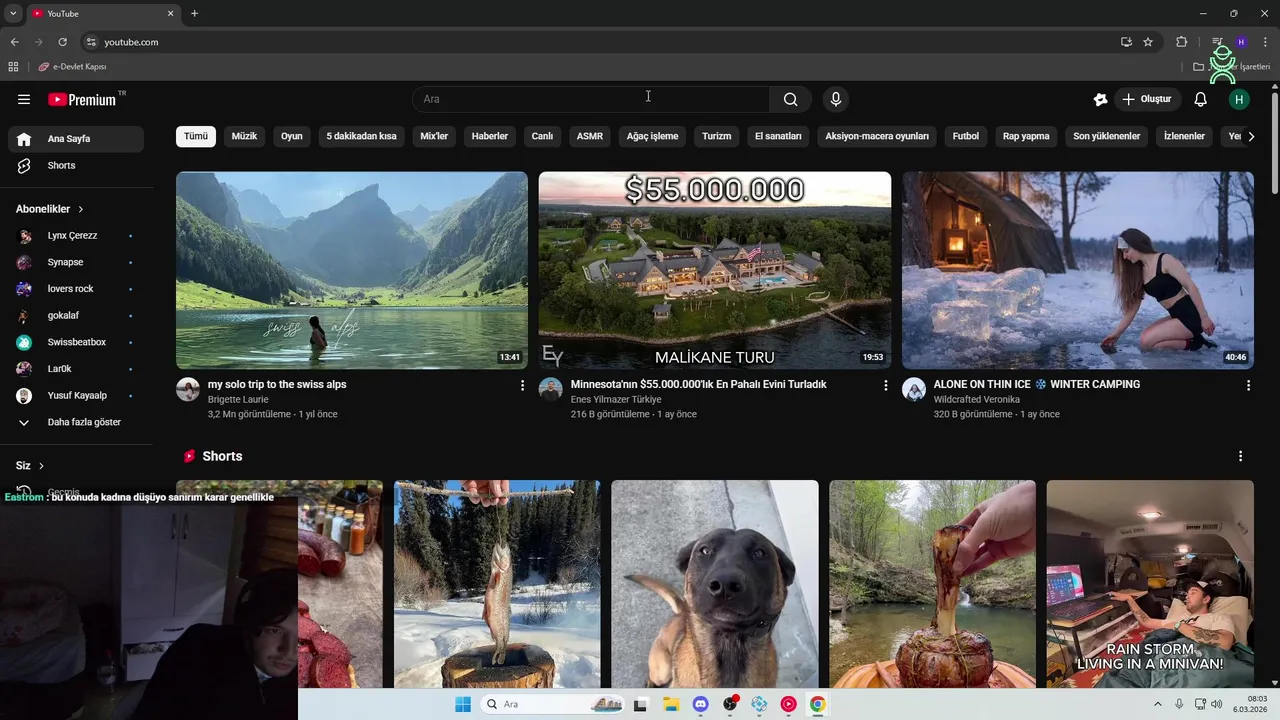Play the MALİKANE TURU thumbnail
Image resolution: width=1280 pixels, height=720 pixels.
pyautogui.click(x=715, y=270)
